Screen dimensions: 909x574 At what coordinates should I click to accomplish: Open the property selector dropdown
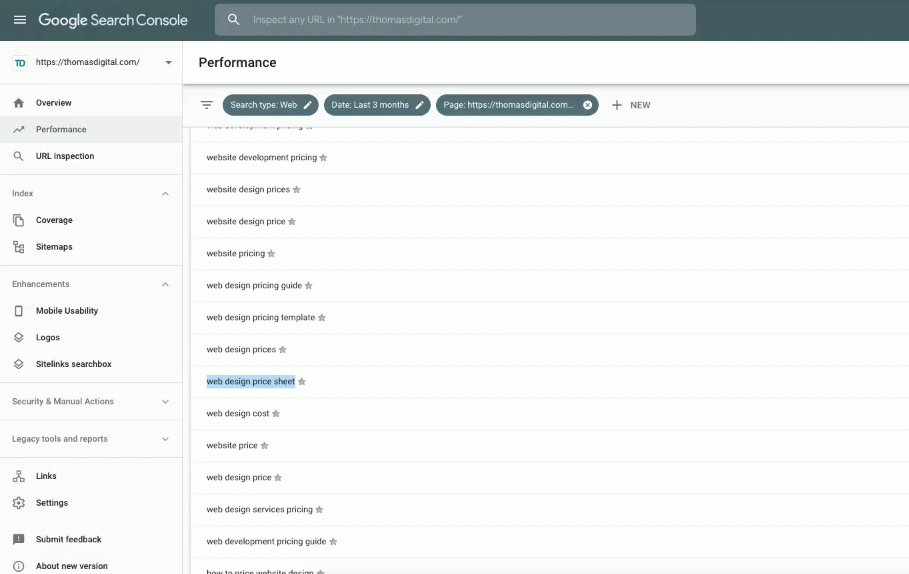click(x=168, y=62)
